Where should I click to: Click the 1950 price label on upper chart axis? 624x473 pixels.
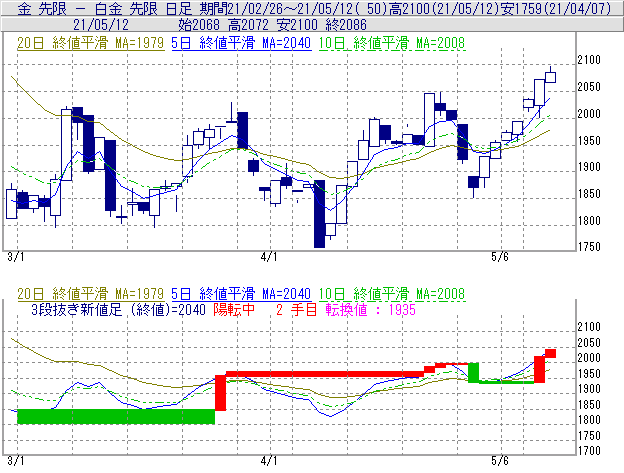[x=589, y=140]
